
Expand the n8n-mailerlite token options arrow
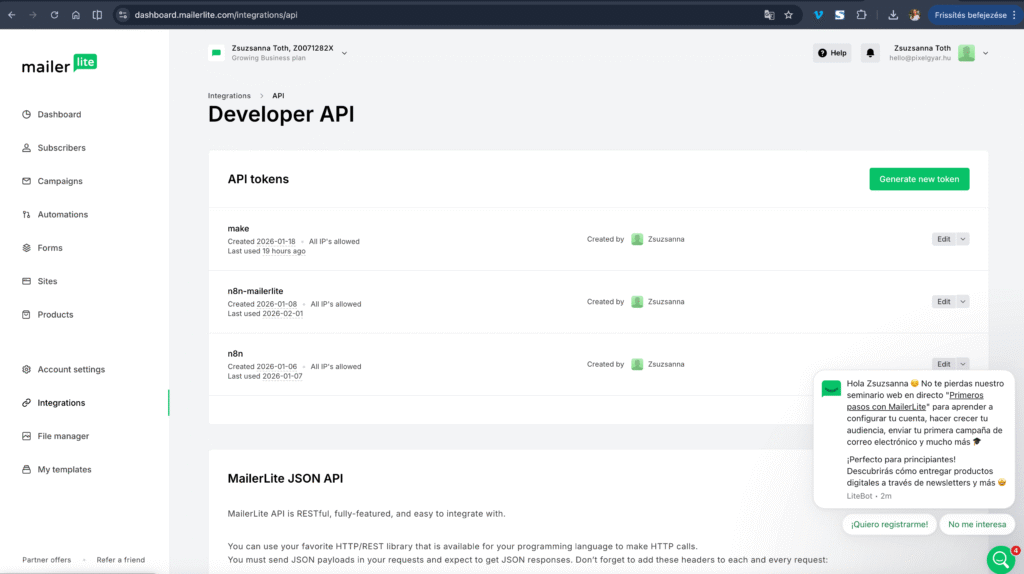pyautogui.click(x=963, y=302)
